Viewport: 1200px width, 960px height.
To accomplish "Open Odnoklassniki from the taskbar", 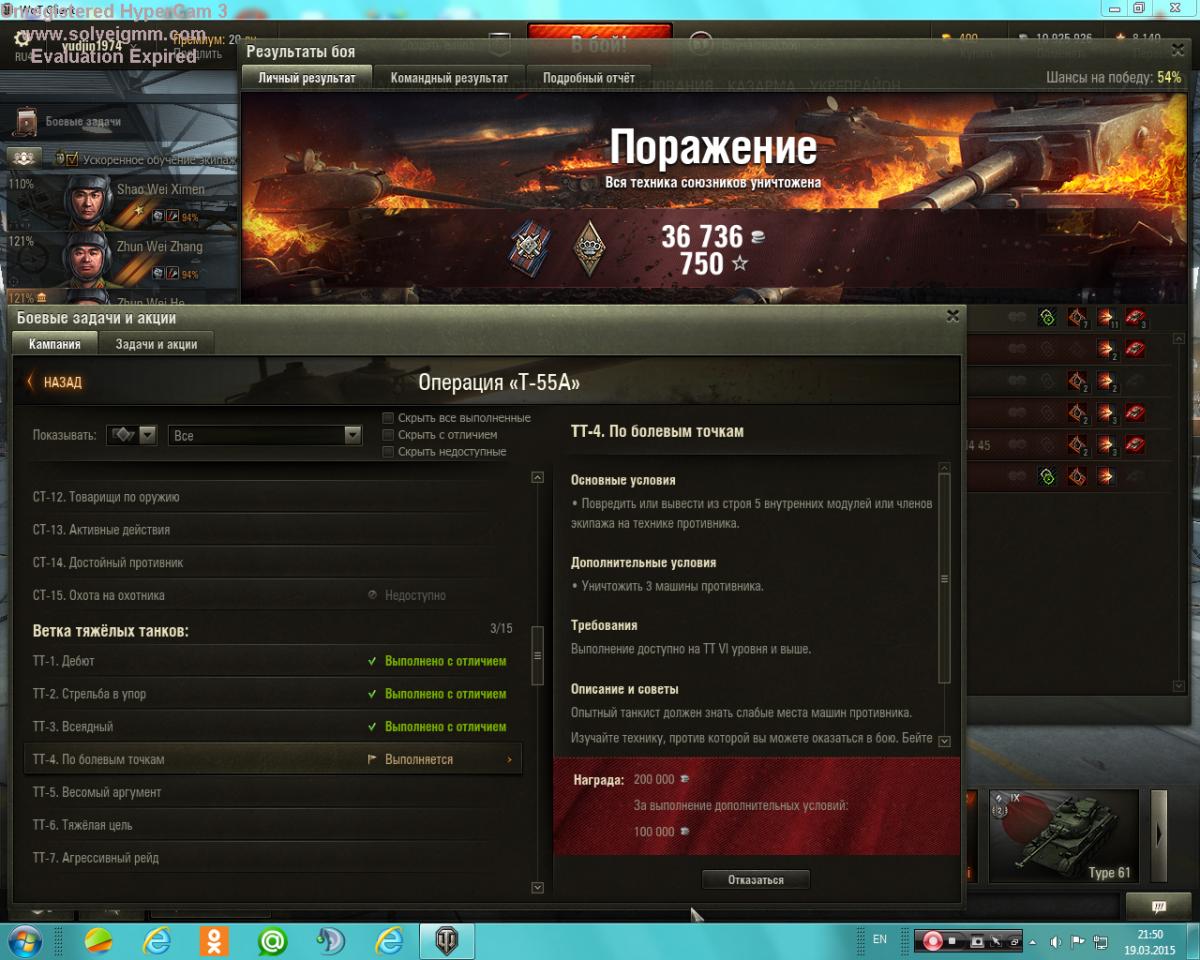I will click(213, 941).
